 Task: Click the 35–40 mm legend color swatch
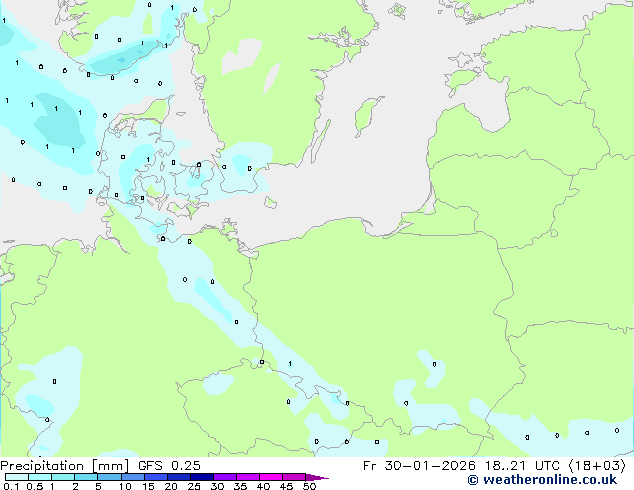click(x=248, y=477)
